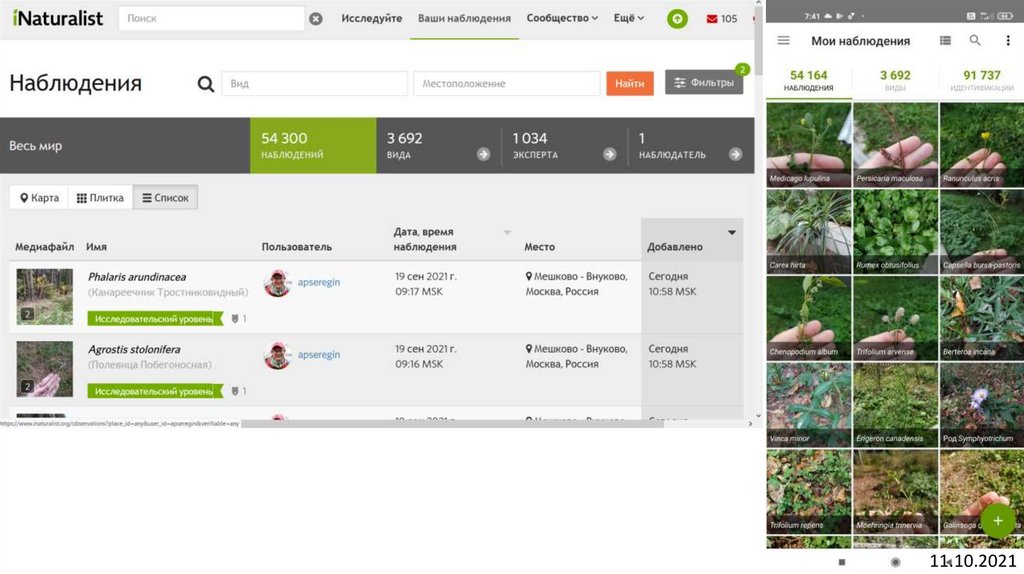Open the arrow next to 3 692 вида
Screen dimensions: 1024x574
click(483, 154)
